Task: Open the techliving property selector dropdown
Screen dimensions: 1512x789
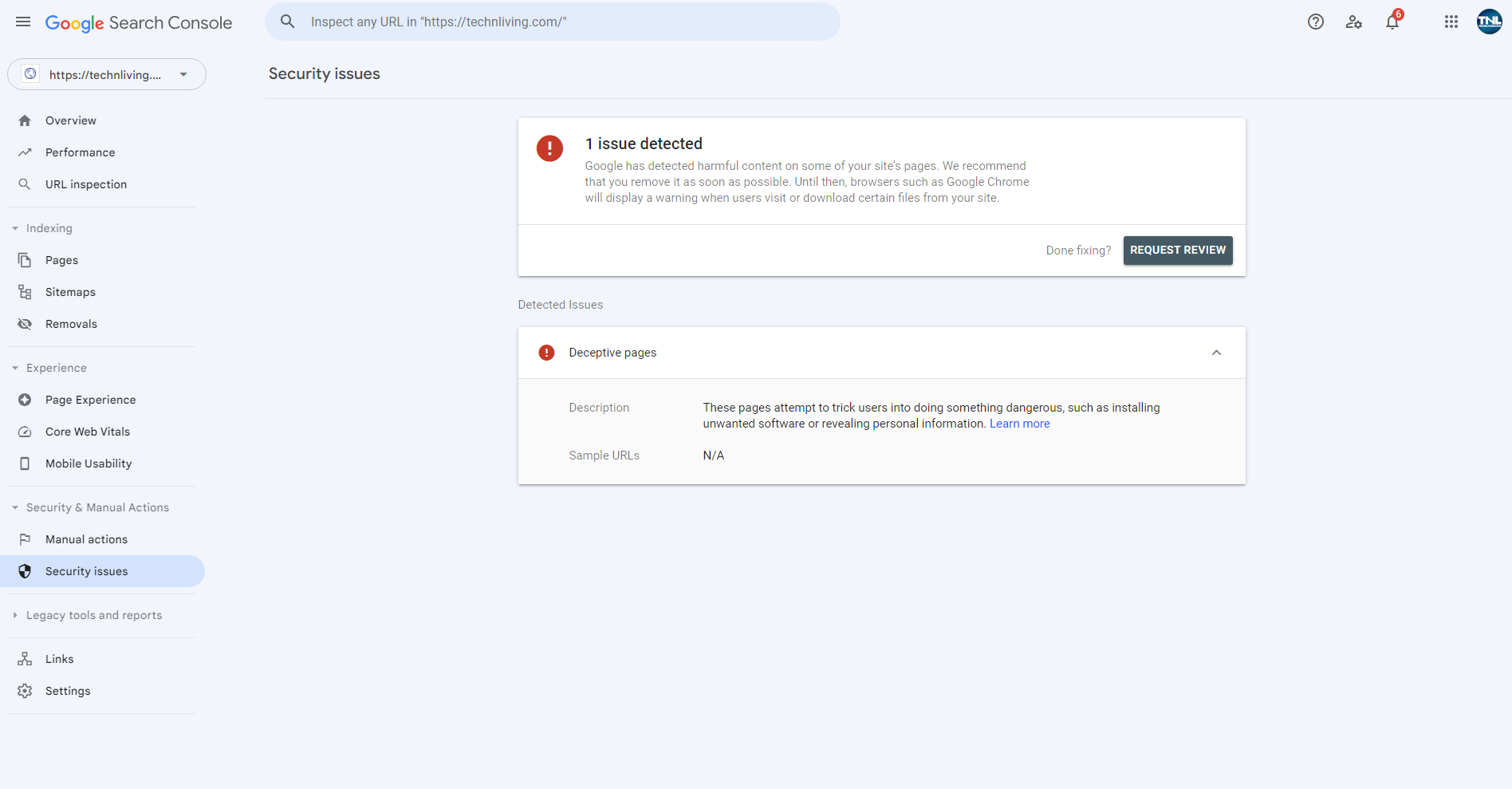Action: (x=107, y=74)
